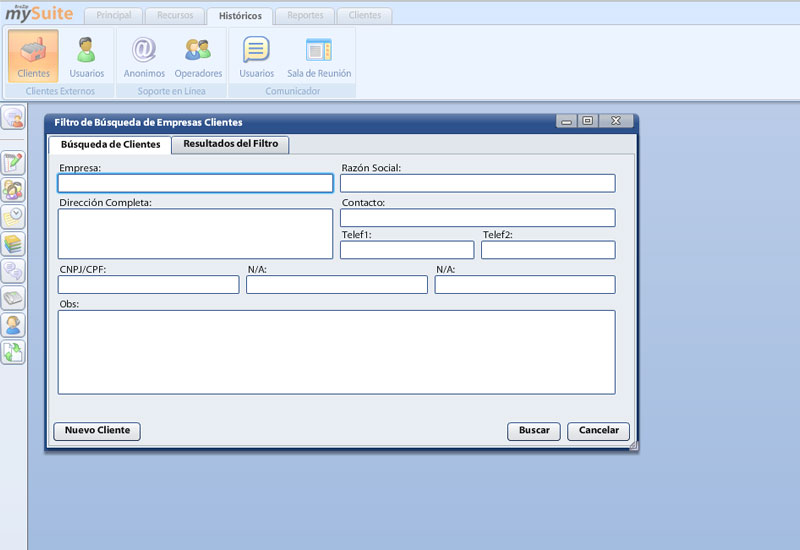Screen dimensions: 800x550
Task: Select the Operadores icon
Action: [198, 55]
